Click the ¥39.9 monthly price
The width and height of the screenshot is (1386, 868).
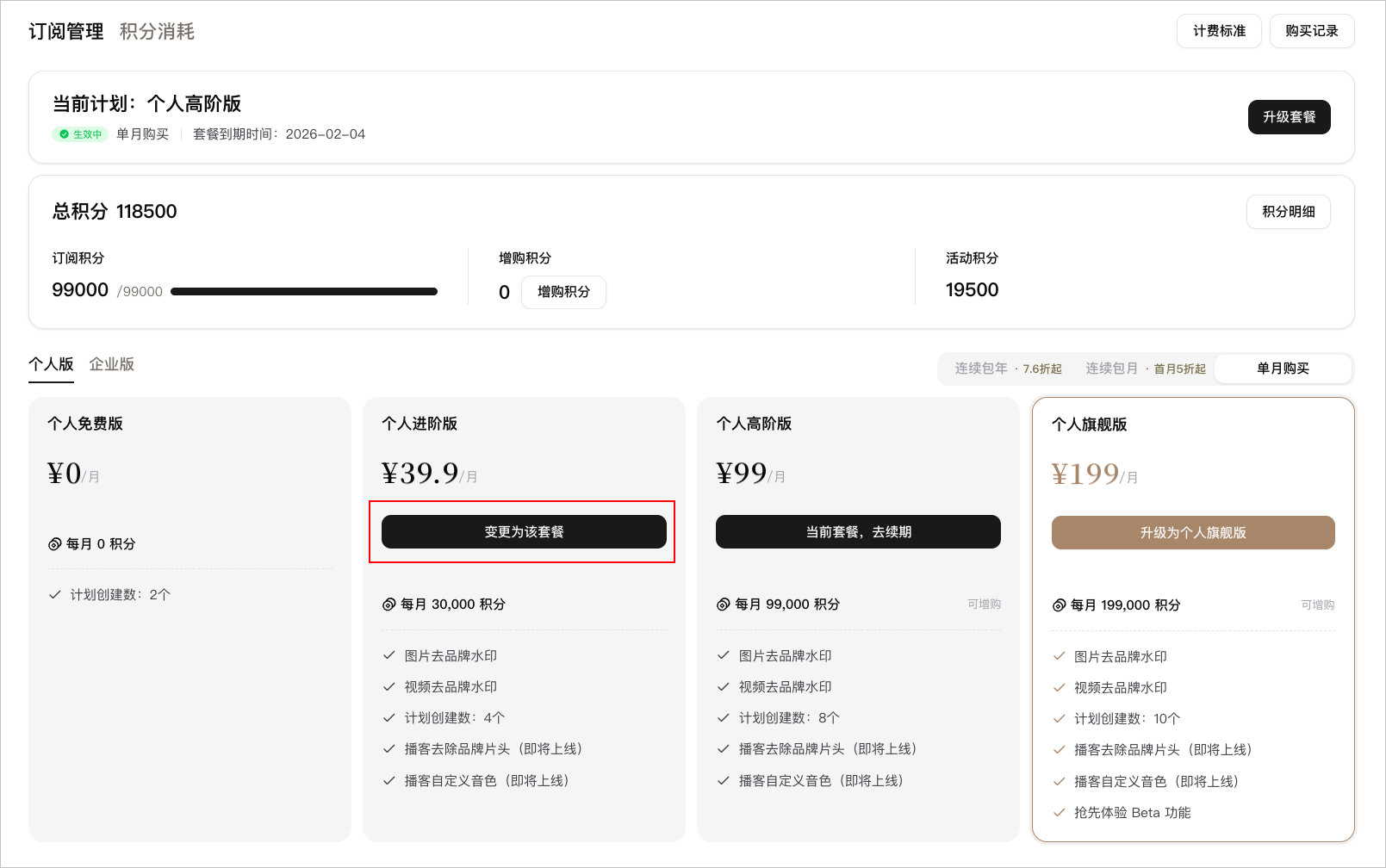click(429, 474)
